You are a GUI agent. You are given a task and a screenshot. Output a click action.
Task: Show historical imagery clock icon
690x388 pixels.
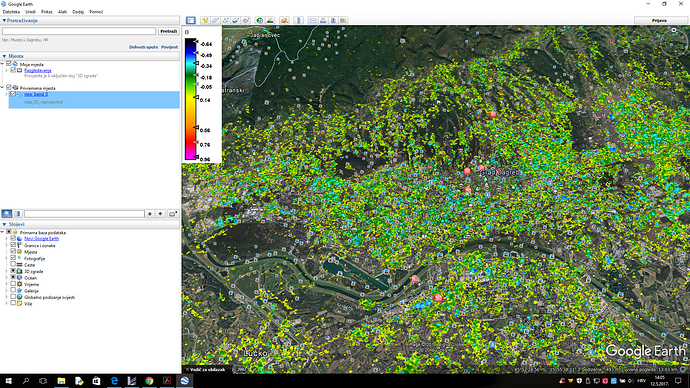260,20
